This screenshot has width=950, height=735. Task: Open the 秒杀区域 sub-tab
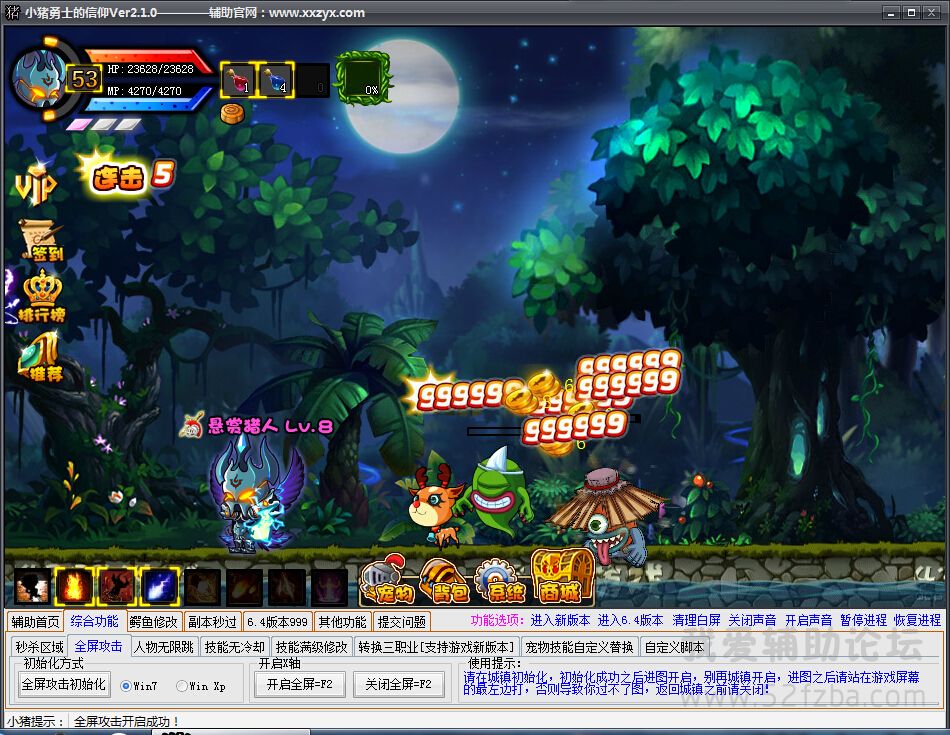pos(39,647)
